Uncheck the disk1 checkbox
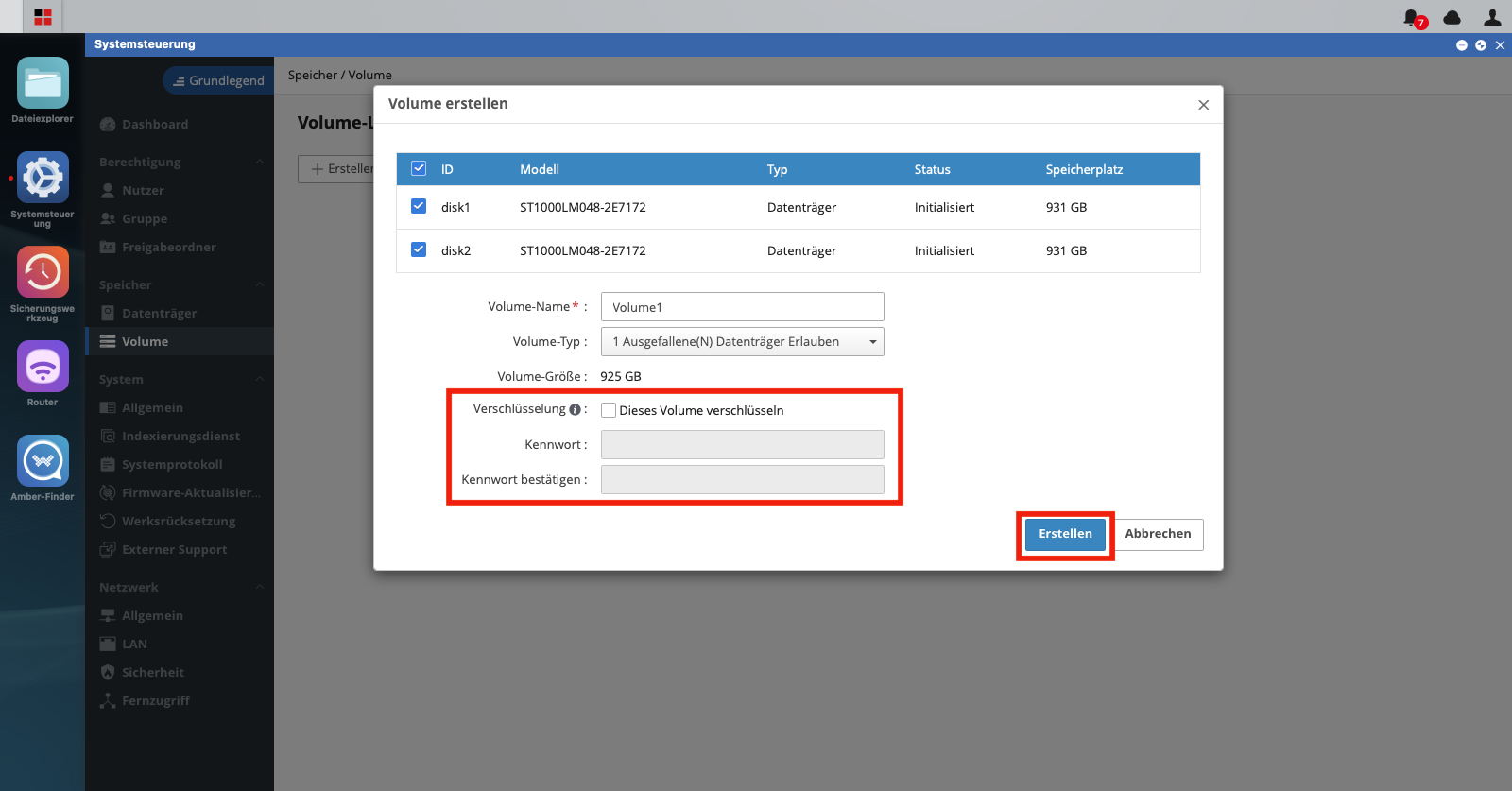 pos(419,206)
